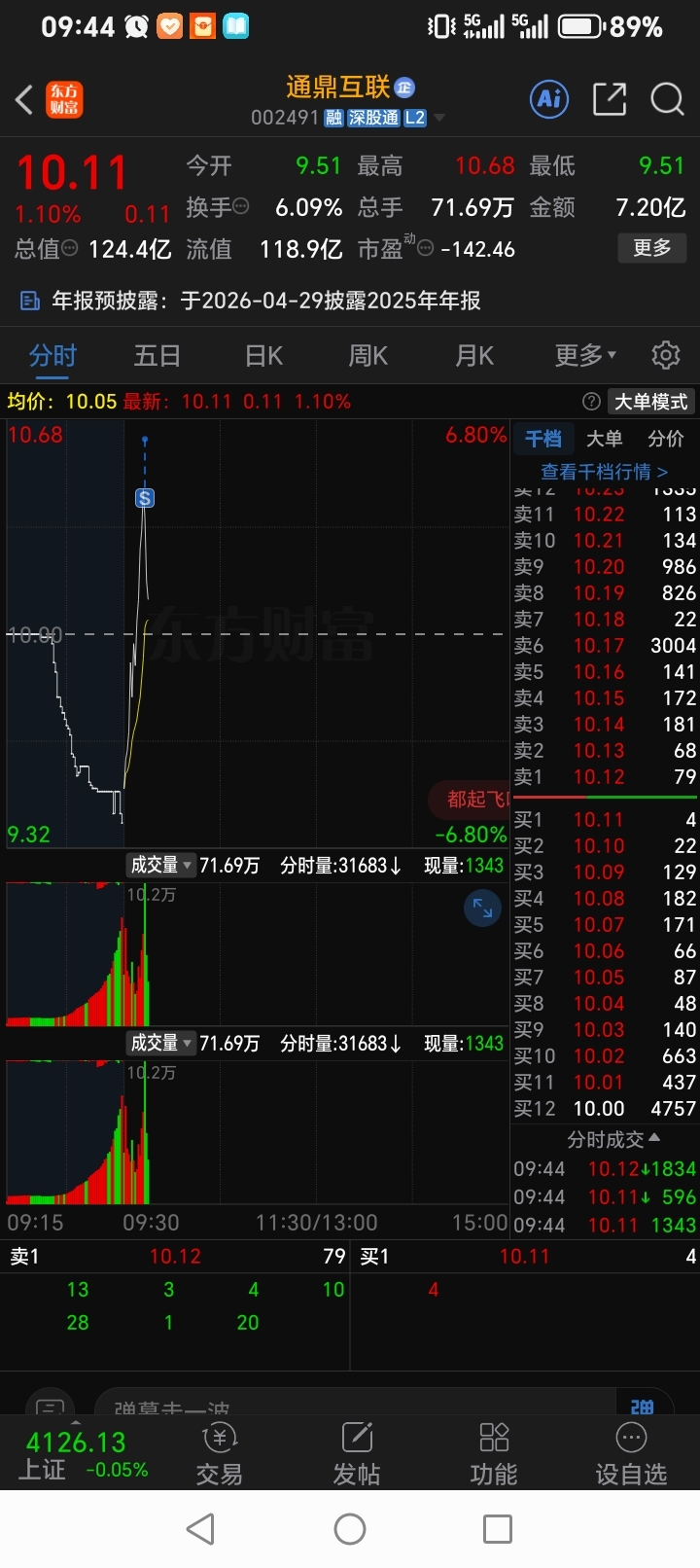700x1568 pixels.
Task: Select the 分价 tab
Action: coord(666,439)
